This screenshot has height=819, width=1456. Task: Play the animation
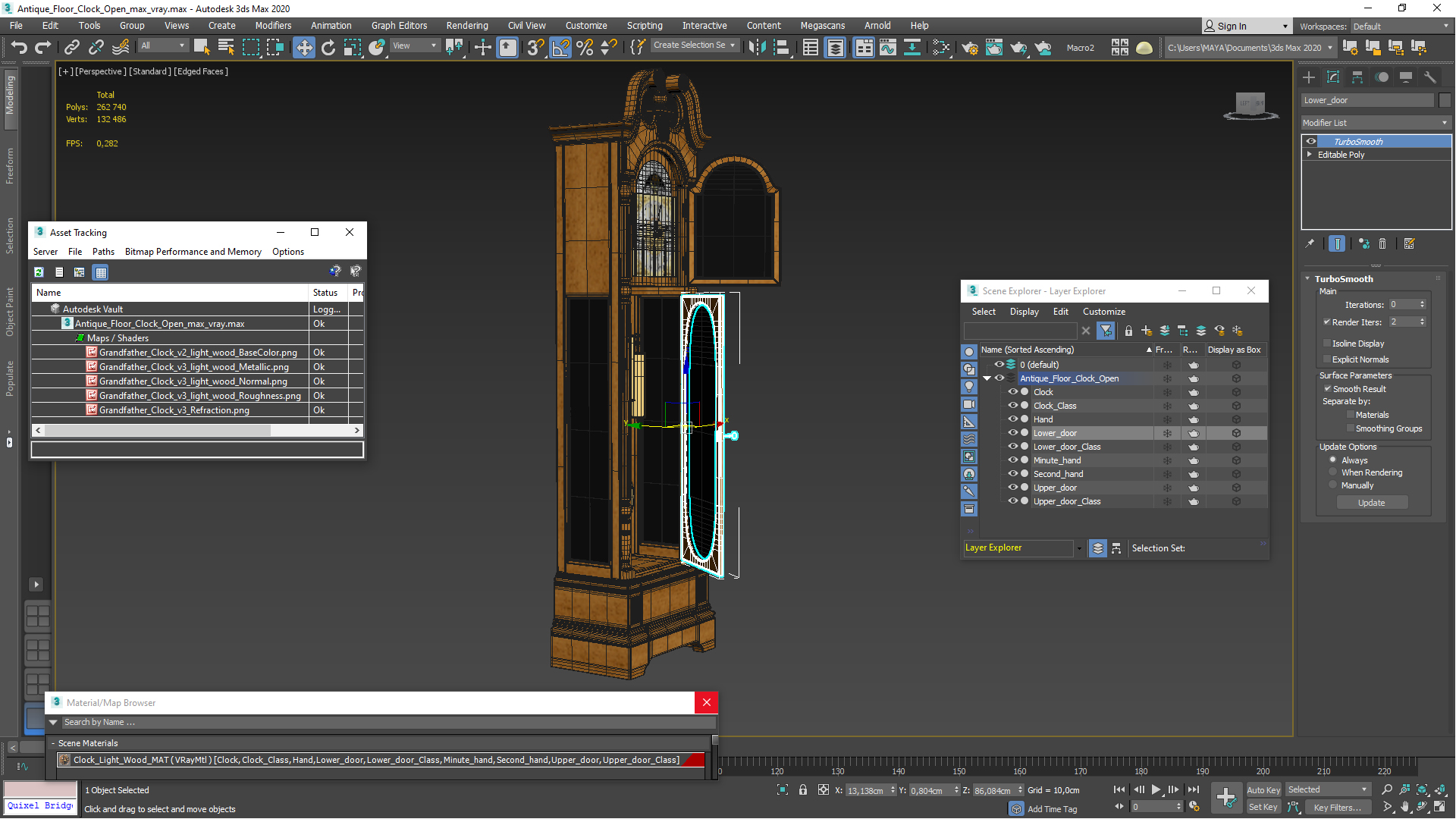pos(1156,789)
